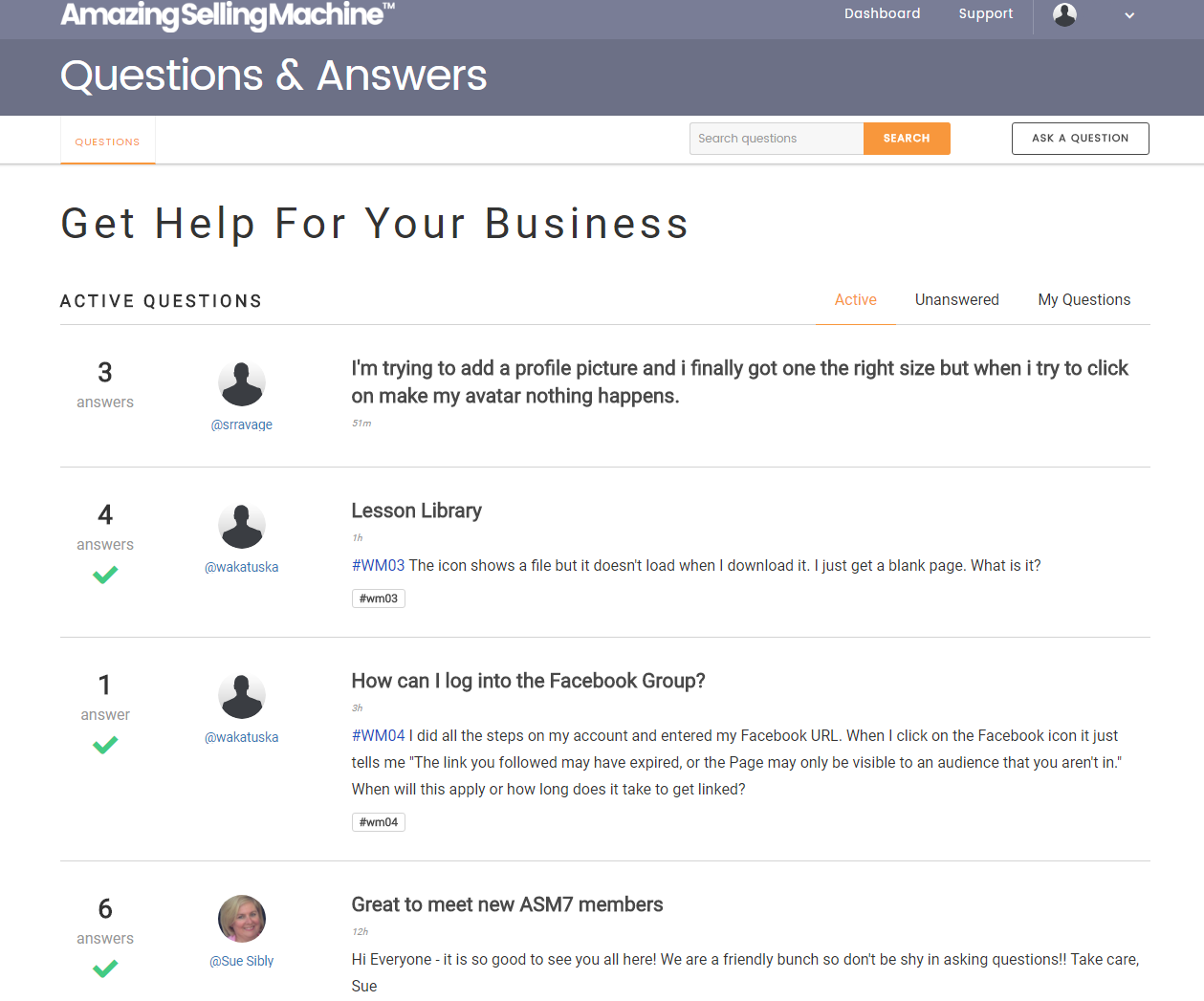The image size is (1204, 1001).
Task: Click the Ask a Question button
Action: (x=1081, y=139)
